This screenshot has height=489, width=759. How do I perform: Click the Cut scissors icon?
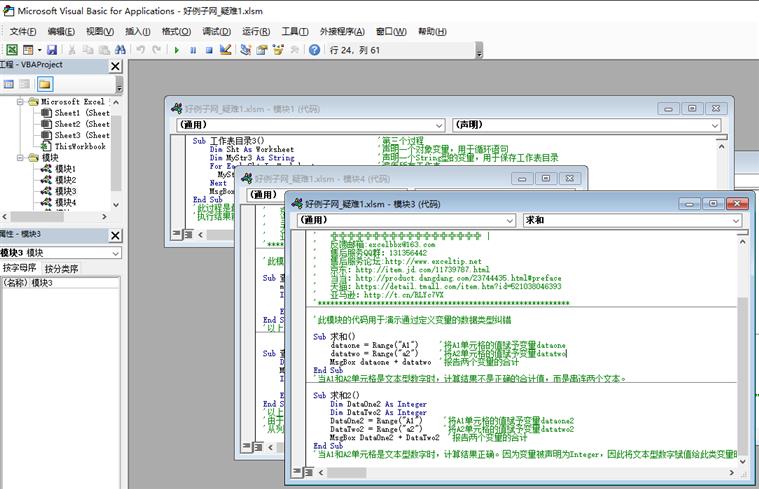point(72,49)
